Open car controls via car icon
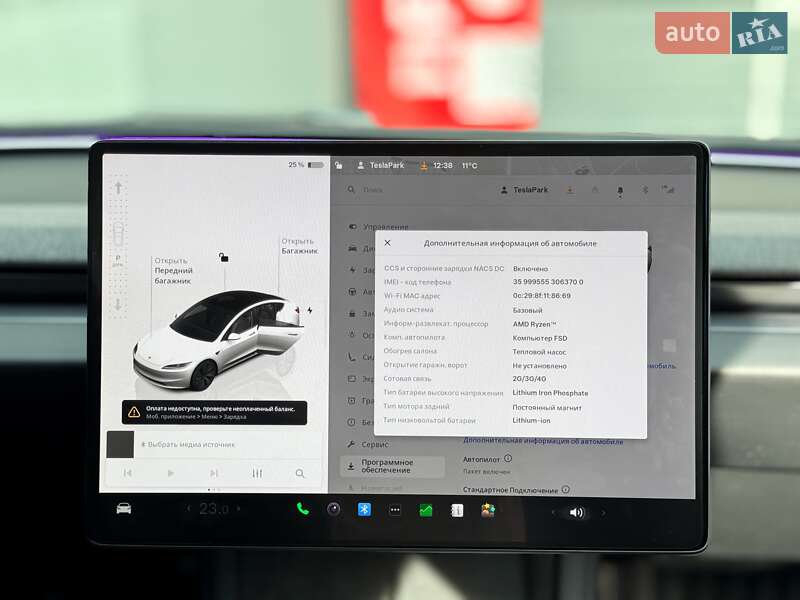 click(123, 508)
